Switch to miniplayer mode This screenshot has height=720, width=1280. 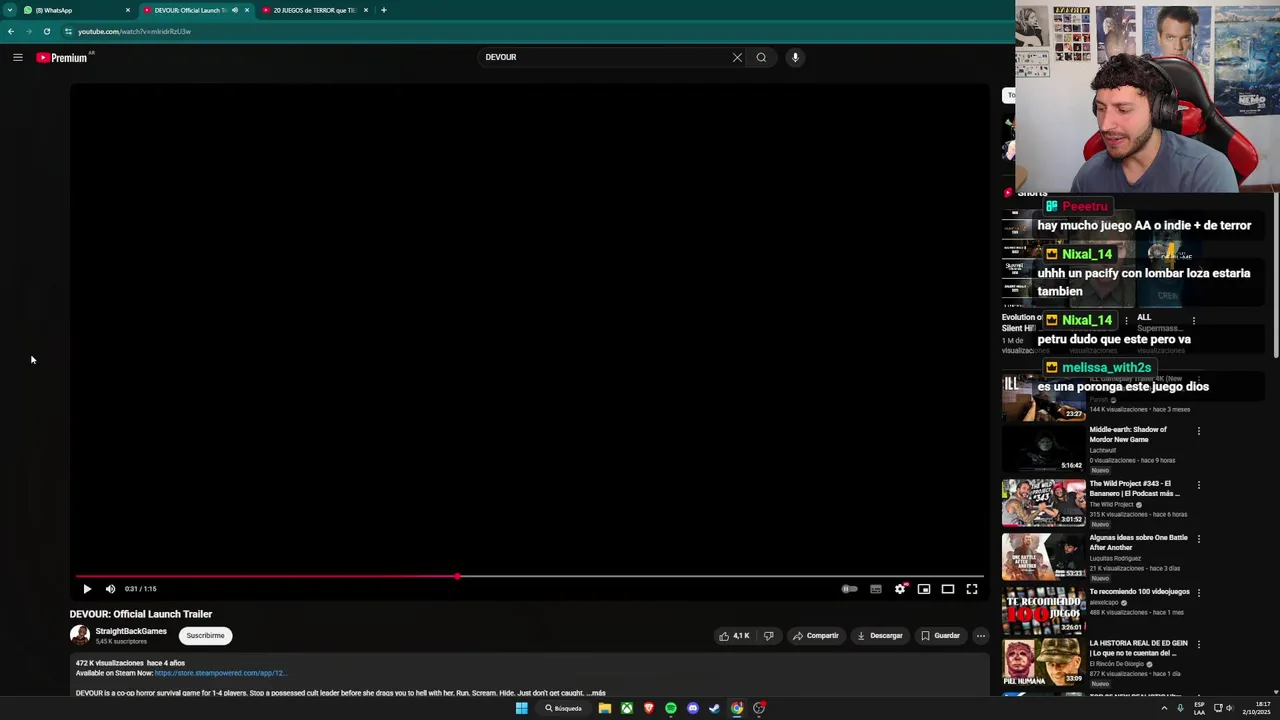pyautogui.click(x=924, y=589)
